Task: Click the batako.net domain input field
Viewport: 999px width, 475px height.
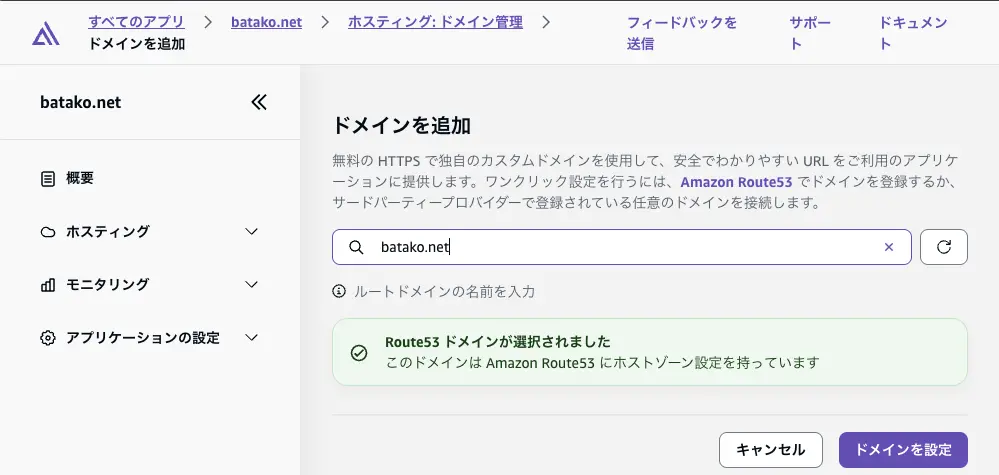Action: (620, 247)
